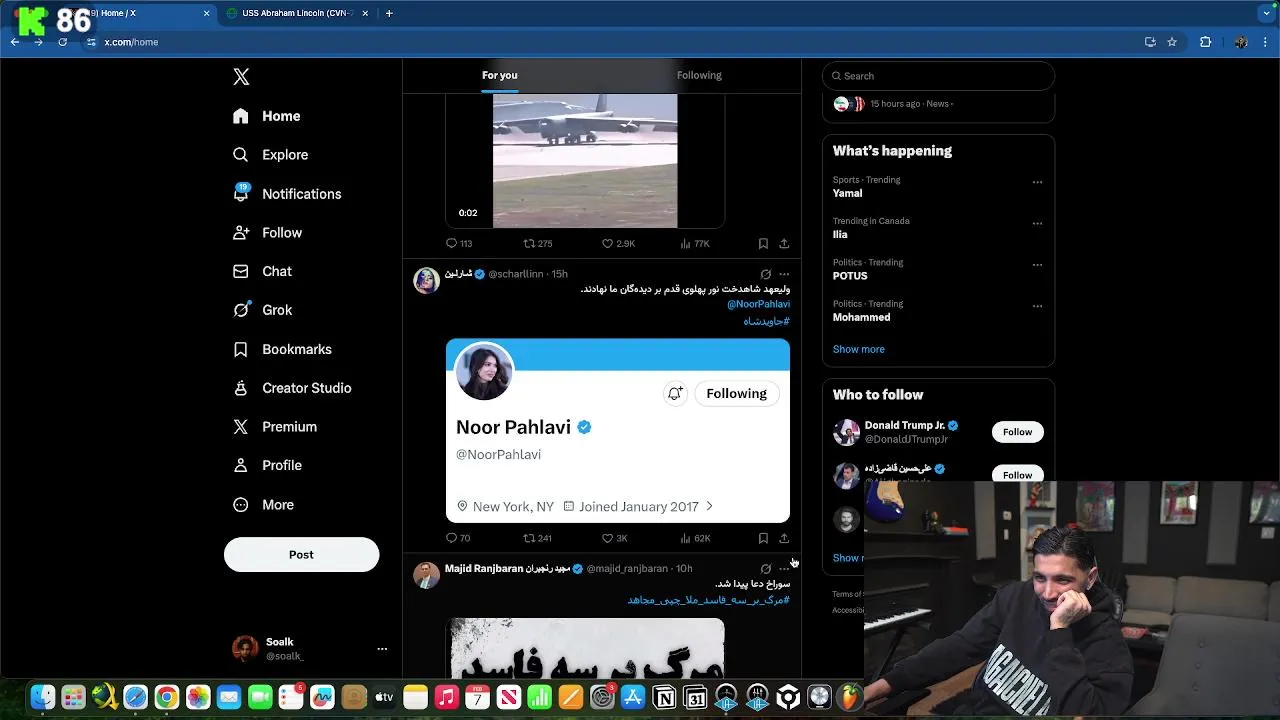The image size is (1280, 720).
Task: Open the Follow sidebar item
Action: [267, 233]
